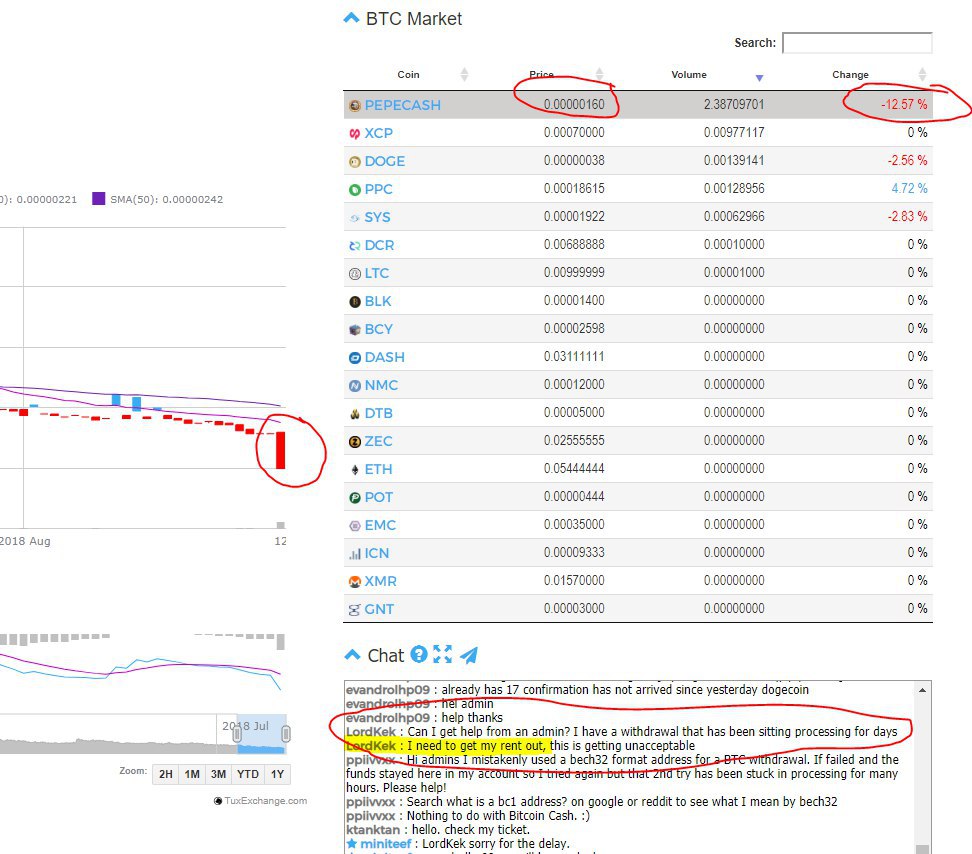Collapse the Chat panel
Screen dimensions: 972x854
(352, 654)
